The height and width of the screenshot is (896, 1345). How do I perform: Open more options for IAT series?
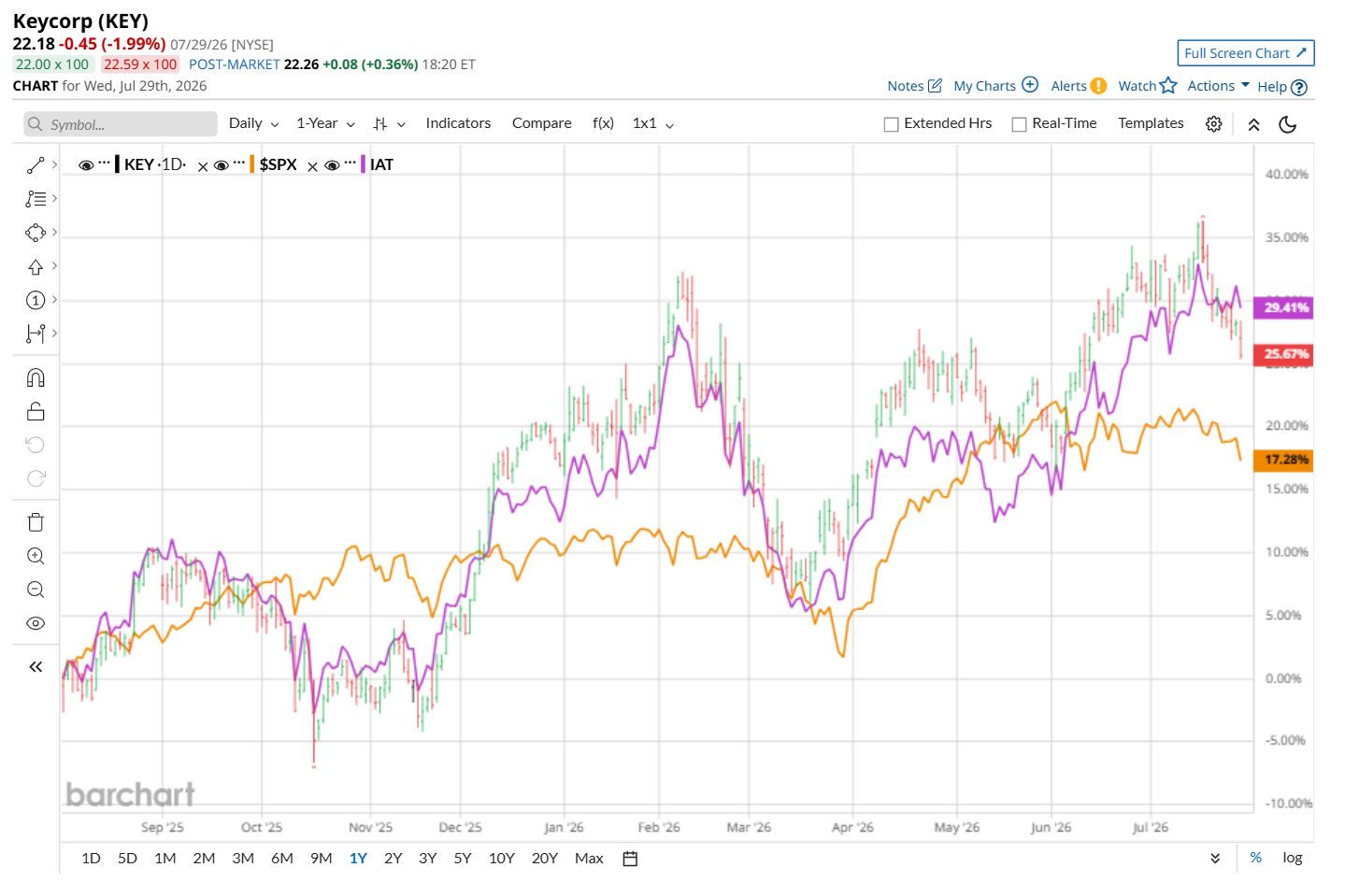tap(350, 164)
